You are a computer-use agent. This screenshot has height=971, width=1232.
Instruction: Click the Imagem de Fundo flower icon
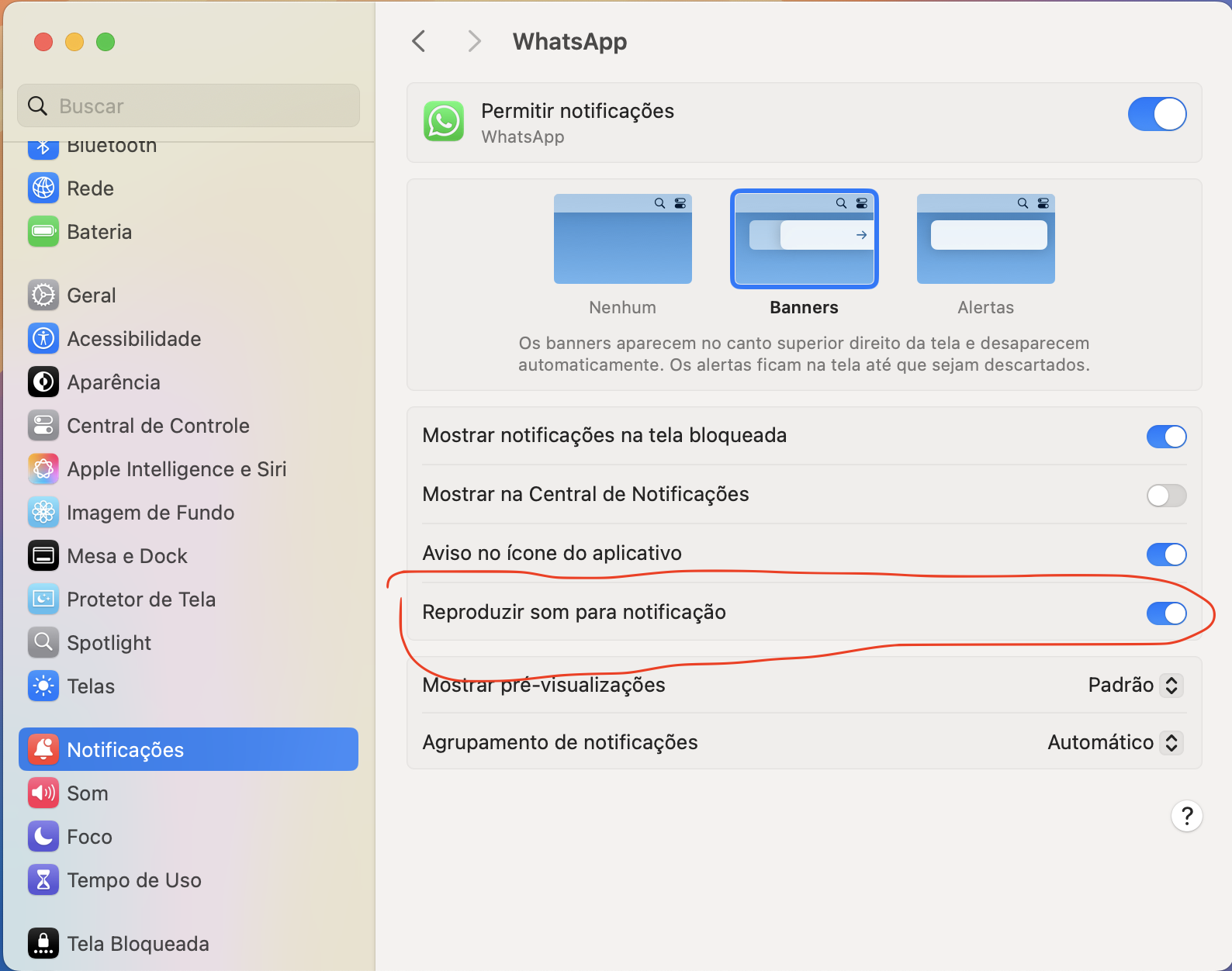click(x=43, y=512)
